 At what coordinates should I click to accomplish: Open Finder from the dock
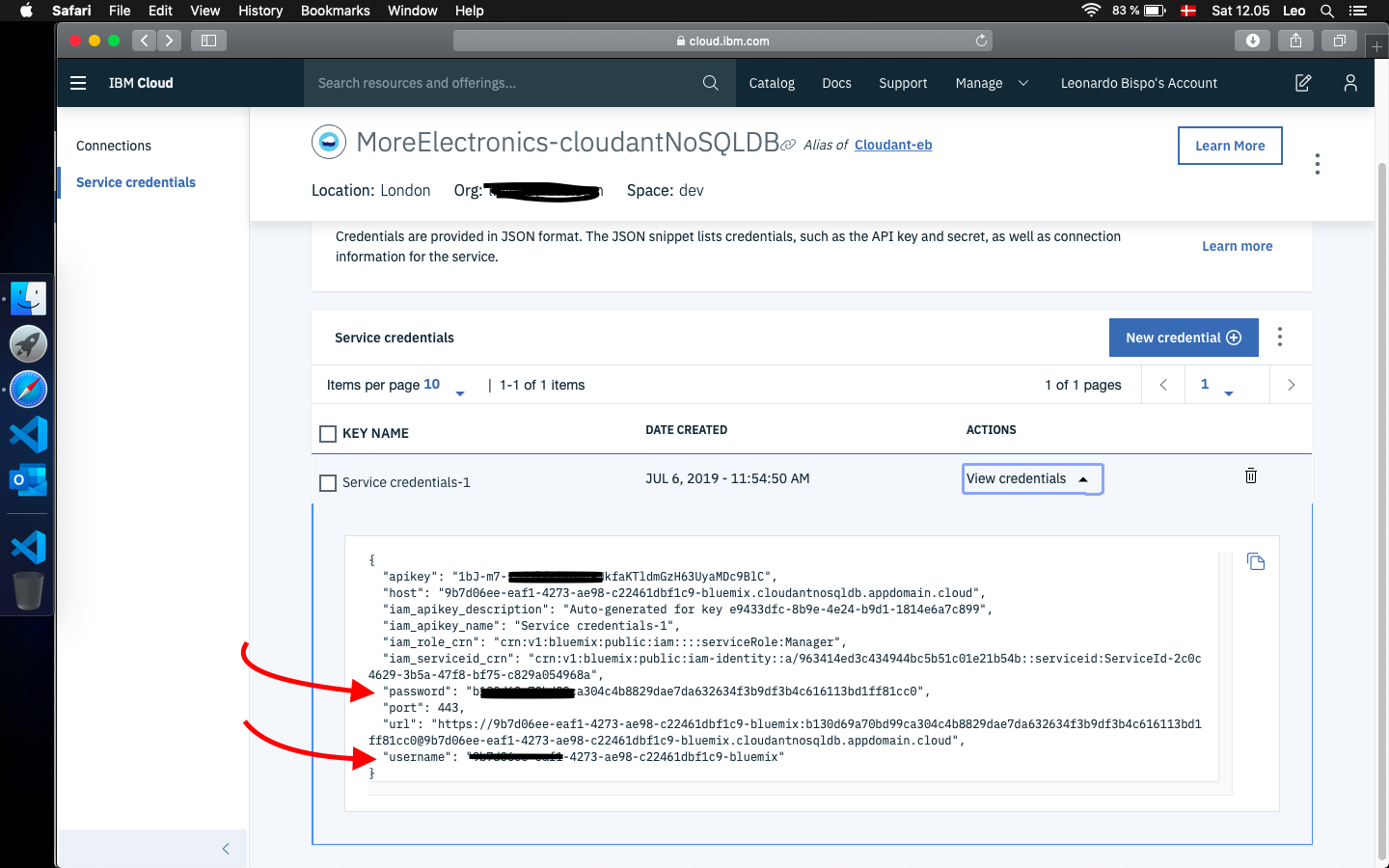pyautogui.click(x=28, y=299)
